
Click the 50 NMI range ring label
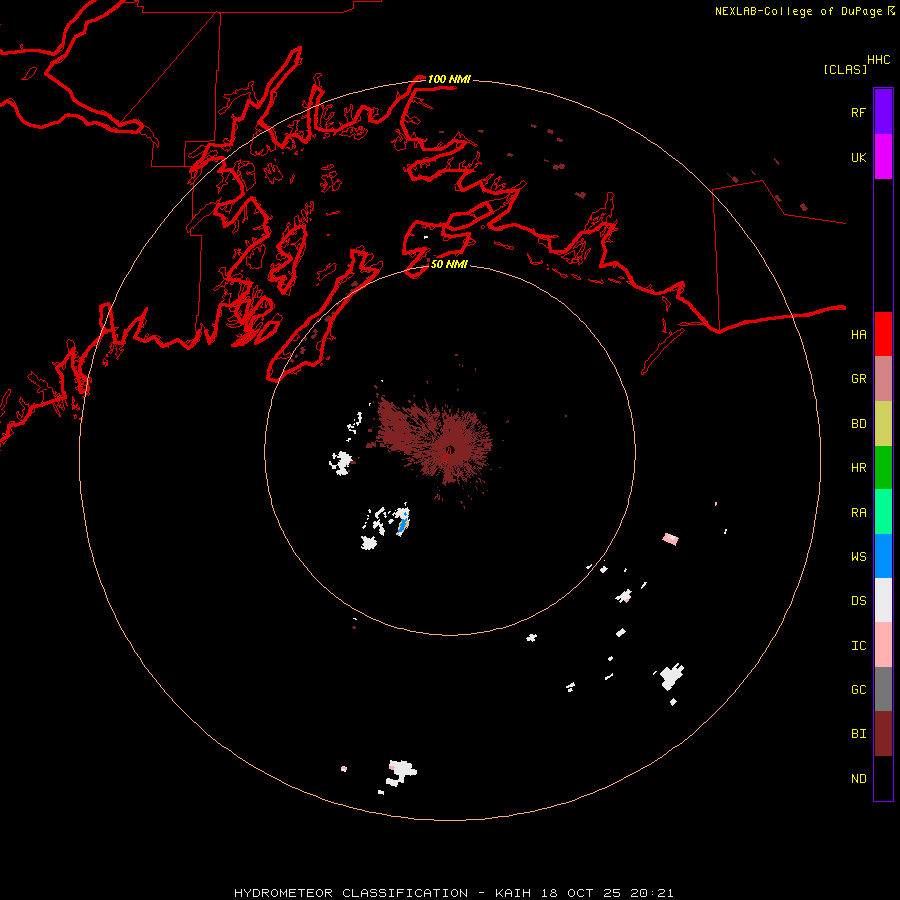(449, 264)
